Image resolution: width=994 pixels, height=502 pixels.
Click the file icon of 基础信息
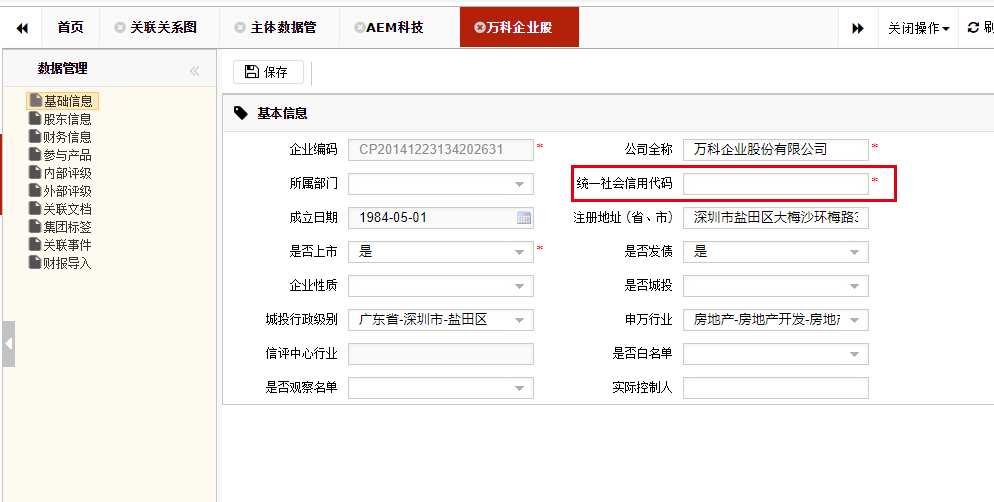click(36, 100)
